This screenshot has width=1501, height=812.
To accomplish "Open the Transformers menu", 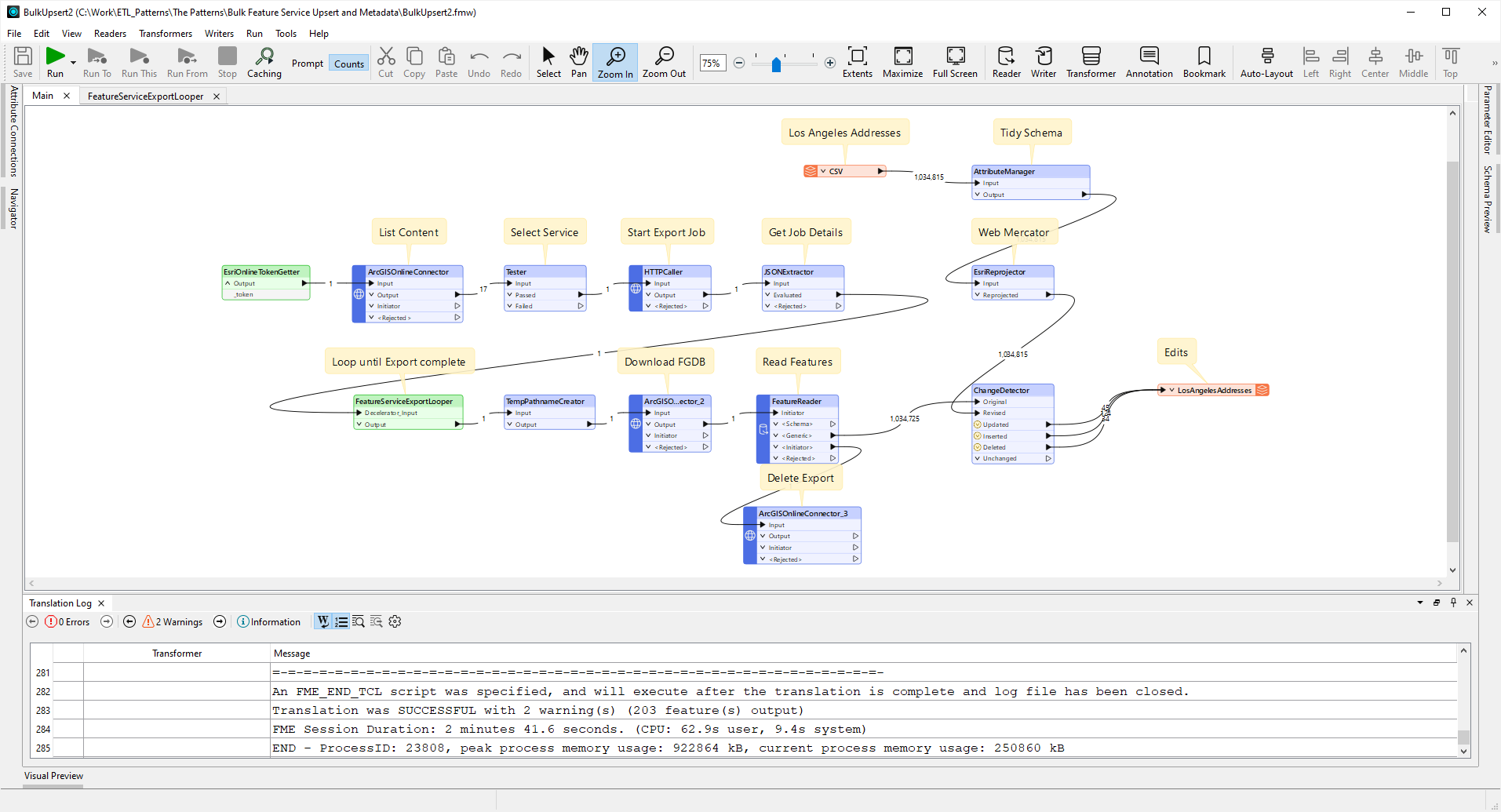I will coord(165,33).
